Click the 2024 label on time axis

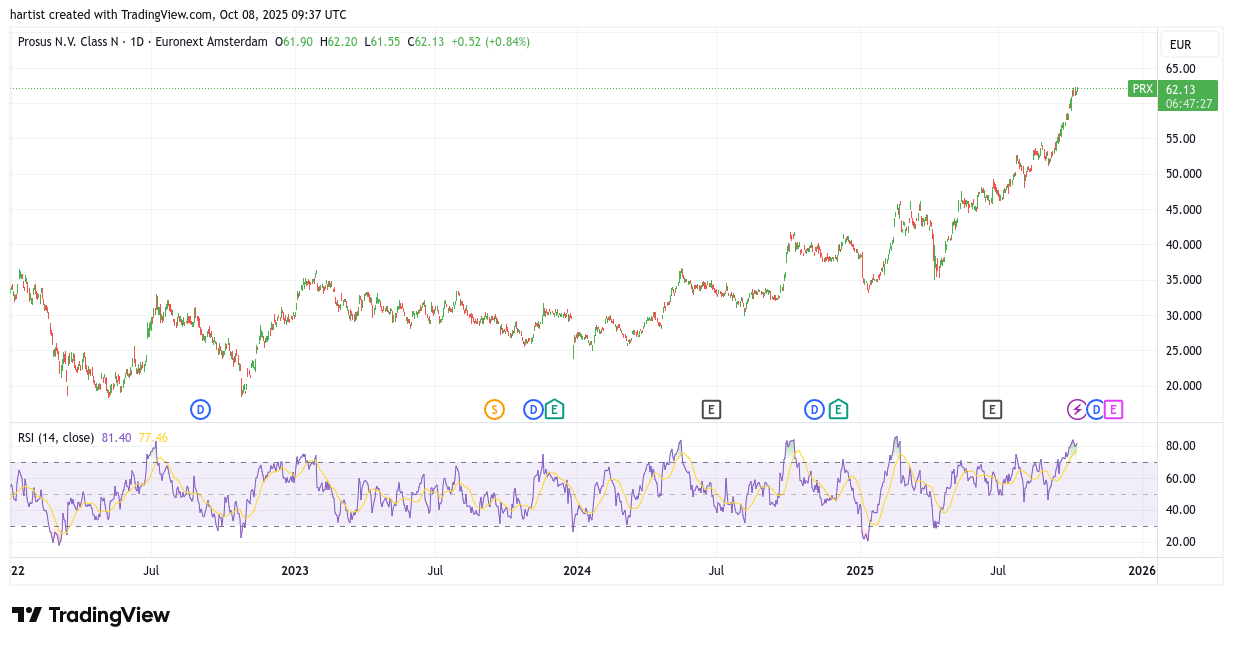click(x=577, y=571)
